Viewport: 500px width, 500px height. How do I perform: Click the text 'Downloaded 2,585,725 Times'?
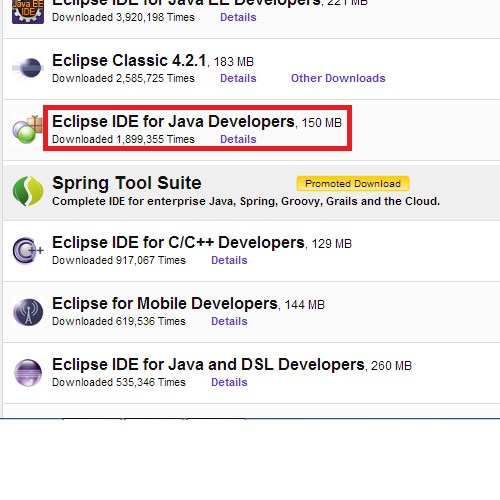[123, 78]
